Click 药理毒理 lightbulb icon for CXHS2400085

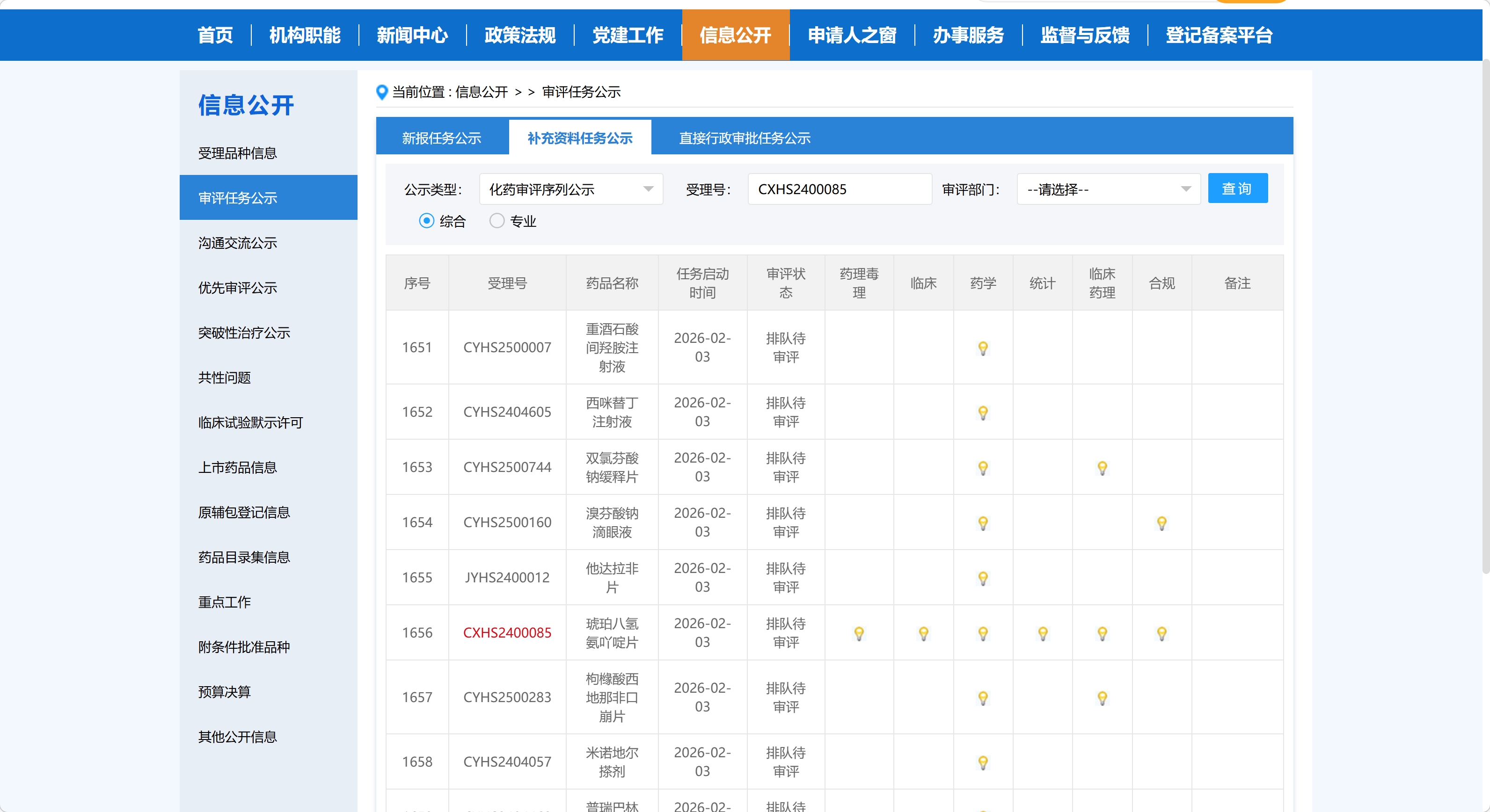pos(859,633)
